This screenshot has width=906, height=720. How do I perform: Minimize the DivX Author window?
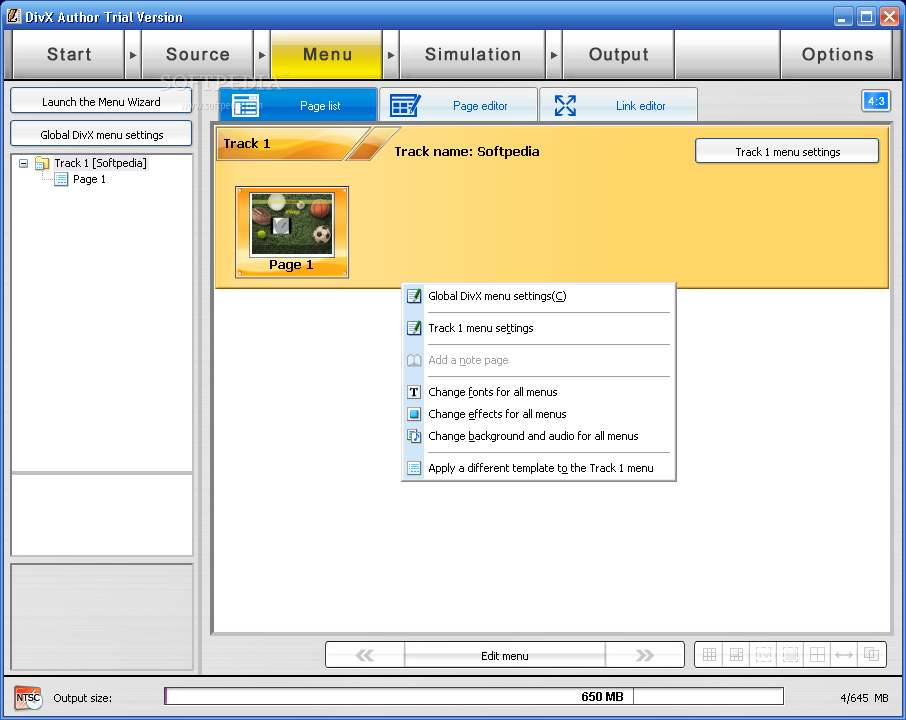click(843, 17)
